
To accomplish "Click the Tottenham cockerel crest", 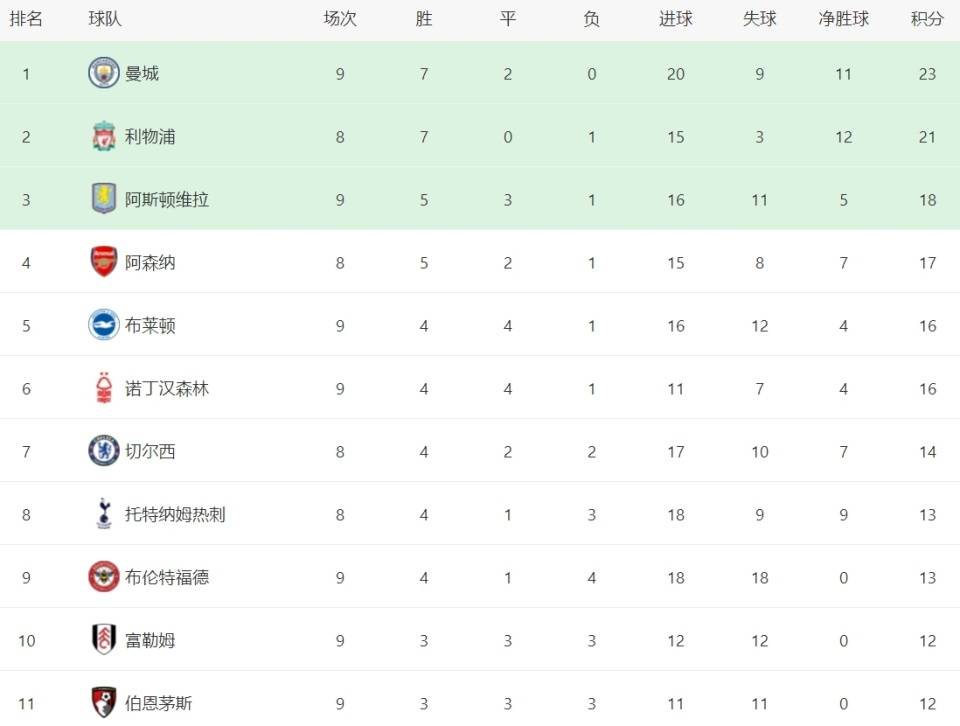I will (104, 514).
